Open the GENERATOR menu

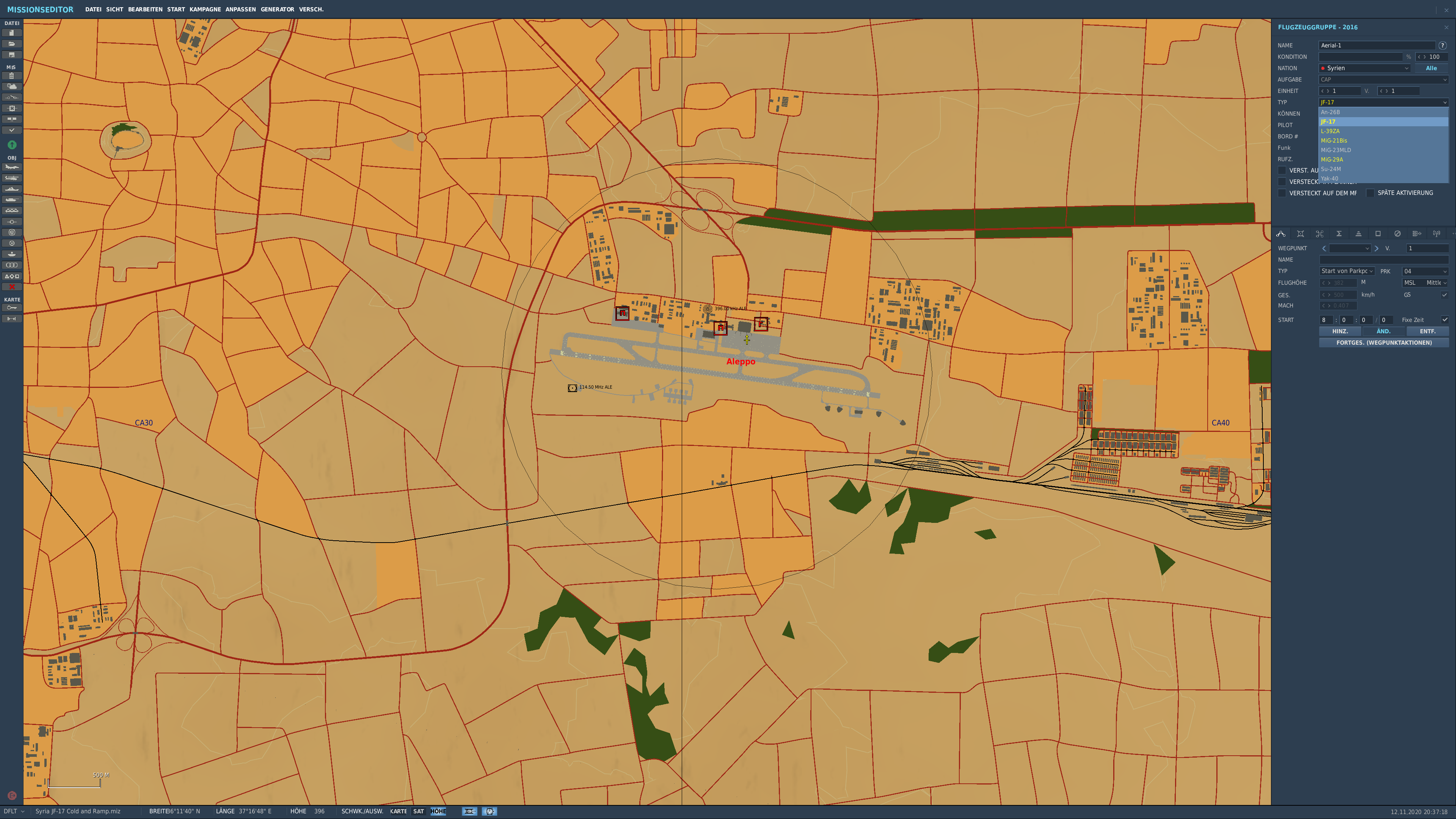point(277,9)
